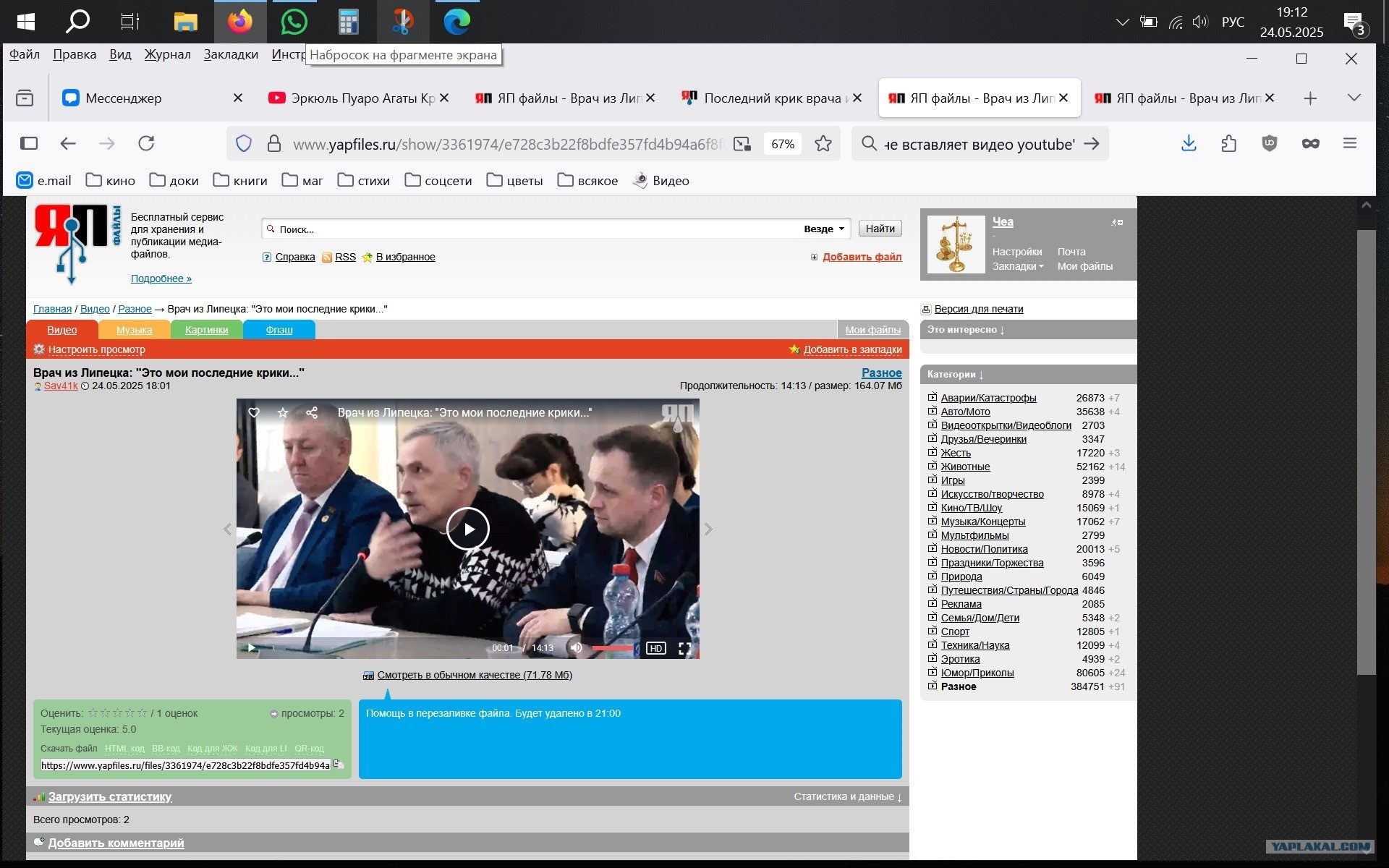Open Microsoft Edge from taskbar

click(x=457, y=22)
